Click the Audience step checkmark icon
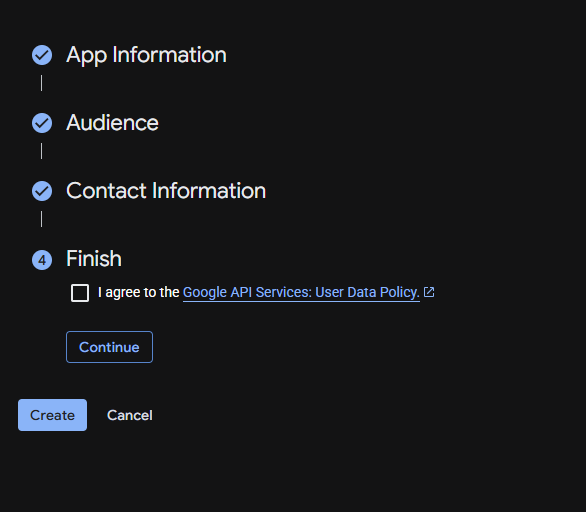Image resolution: width=586 pixels, height=512 pixels. (x=42, y=123)
